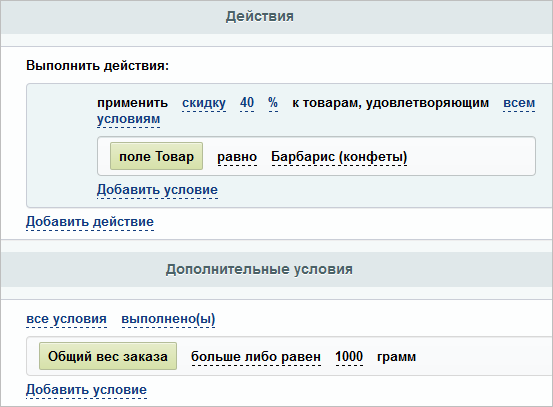553x407 pixels.
Task: Click the 'Общий вес заказа' condition button
Action: click(108, 356)
